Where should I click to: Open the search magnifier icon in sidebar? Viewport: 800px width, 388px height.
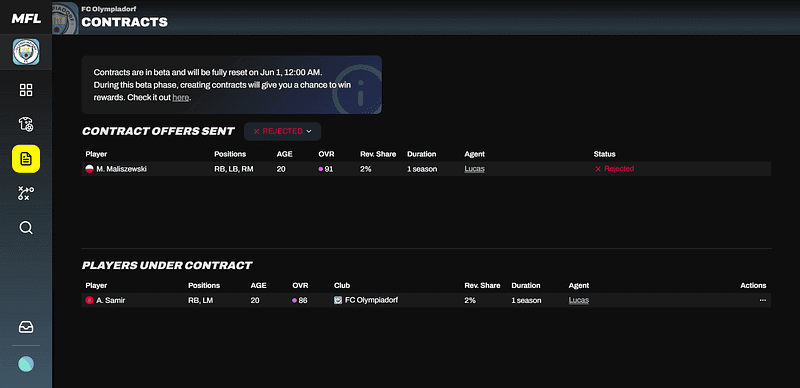26,228
